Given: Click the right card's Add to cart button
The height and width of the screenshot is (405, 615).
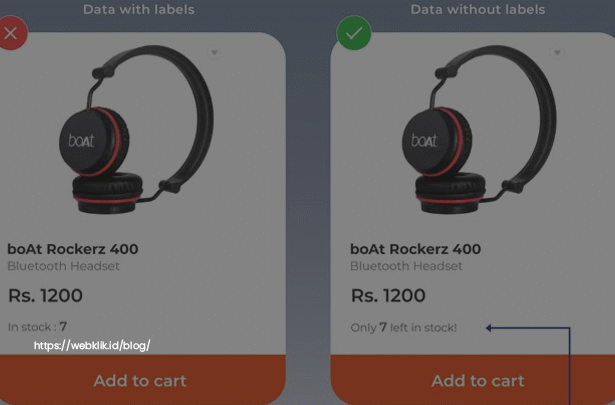Looking at the screenshot, I should (473, 380).
